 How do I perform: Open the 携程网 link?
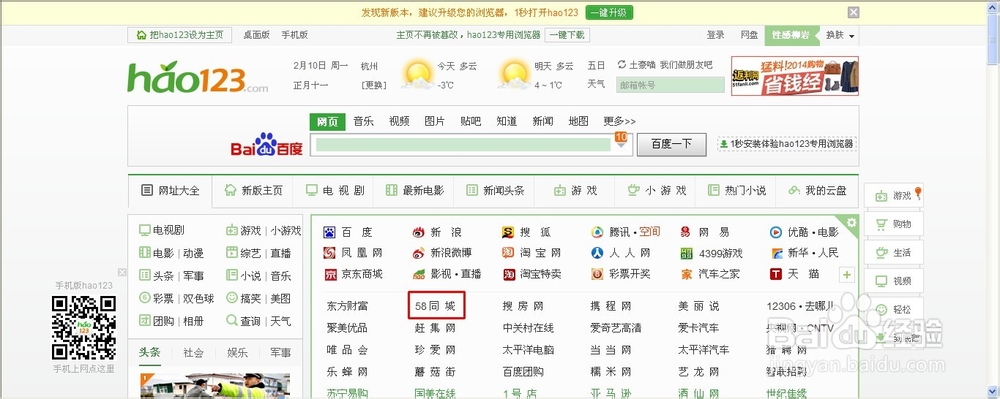point(611,306)
